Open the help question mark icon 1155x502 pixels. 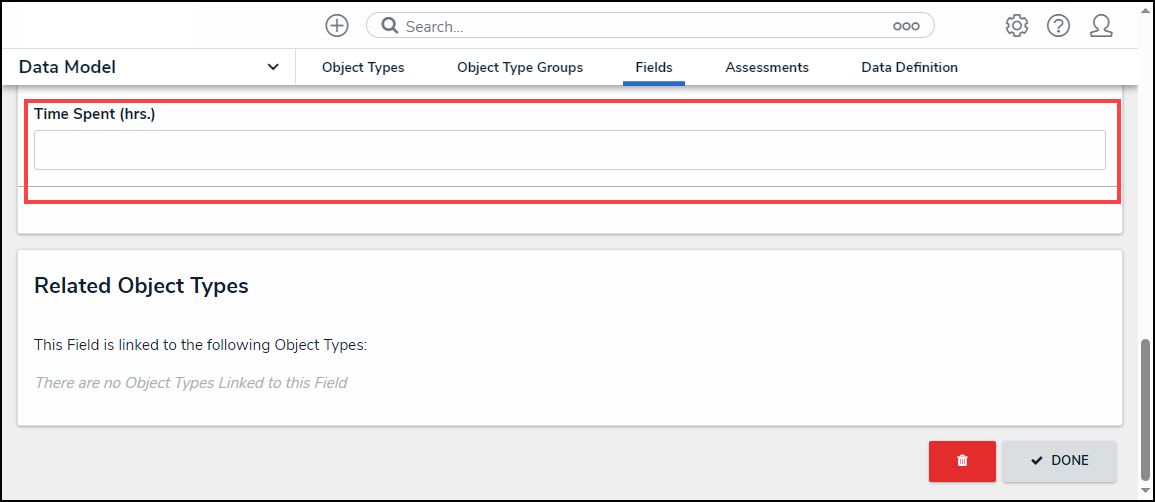(x=1059, y=26)
